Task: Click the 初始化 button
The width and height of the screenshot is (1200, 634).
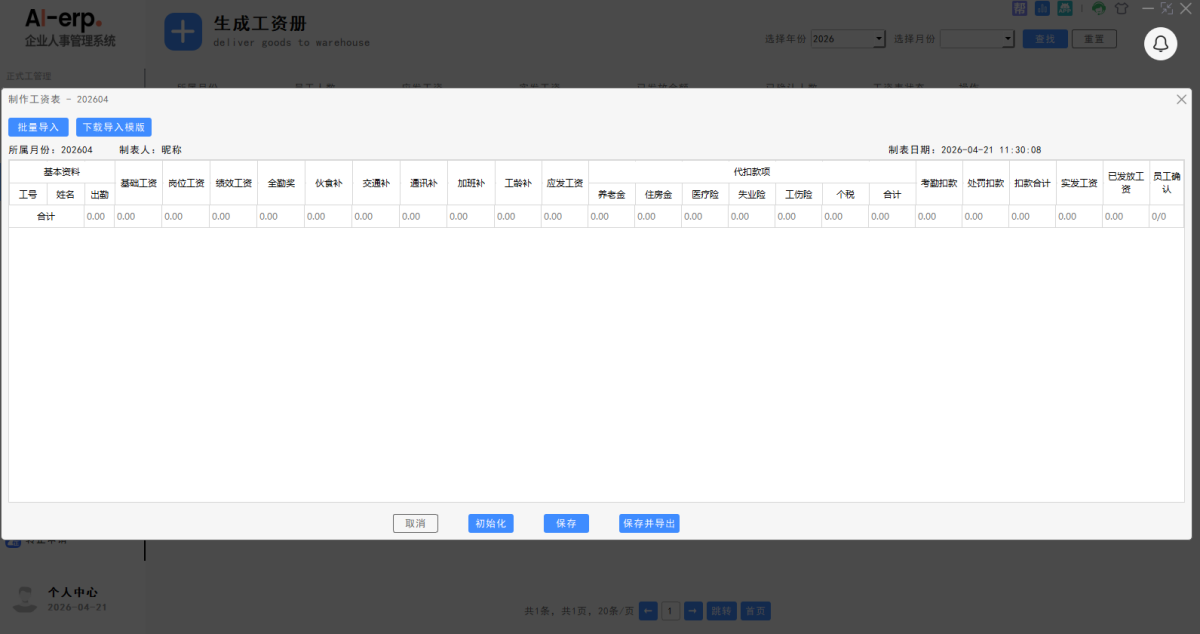Action: click(x=490, y=523)
